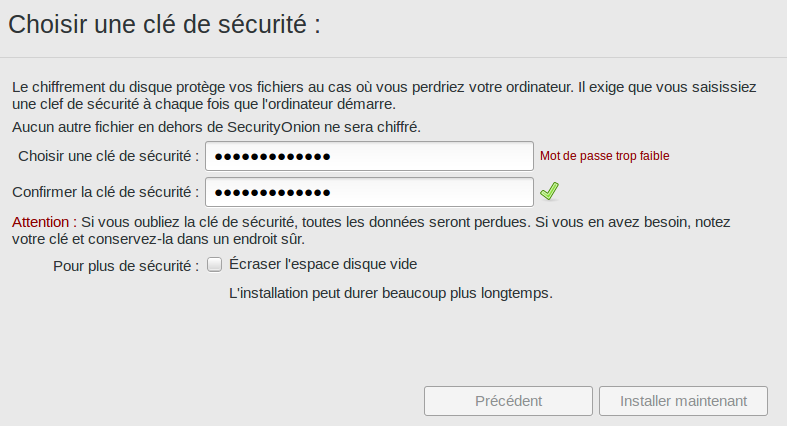This screenshot has width=787, height=426.
Task: Click the disk encryption description paragraph
Action: [x=390, y=96]
